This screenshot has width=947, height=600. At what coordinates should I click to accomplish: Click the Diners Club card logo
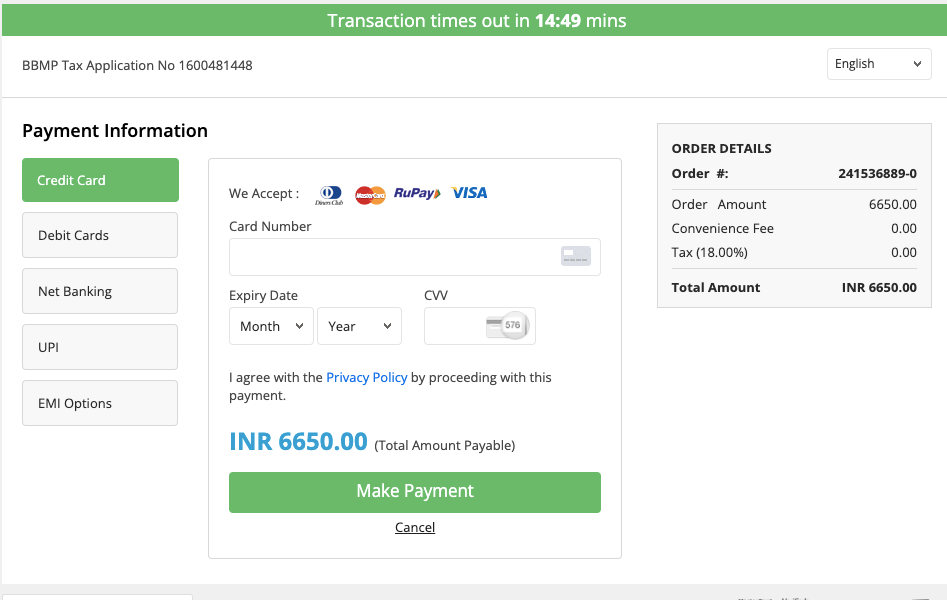click(x=330, y=195)
